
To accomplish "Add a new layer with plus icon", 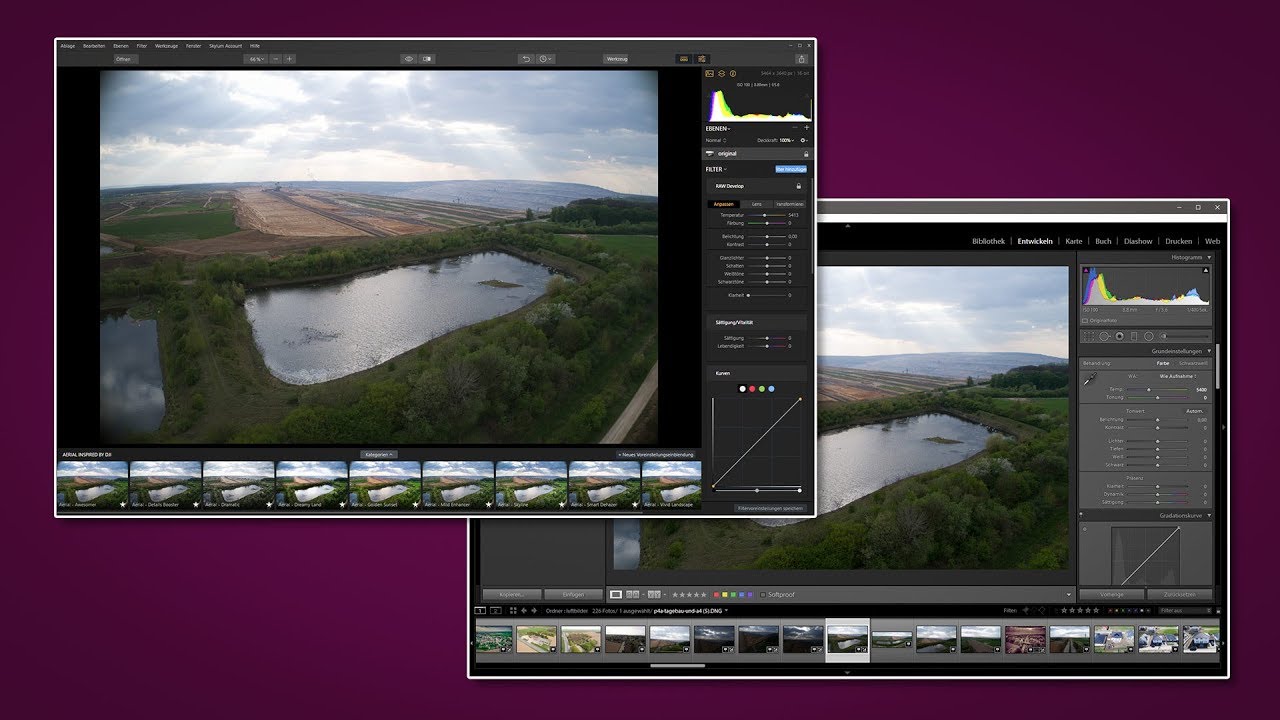I will pos(806,128).
